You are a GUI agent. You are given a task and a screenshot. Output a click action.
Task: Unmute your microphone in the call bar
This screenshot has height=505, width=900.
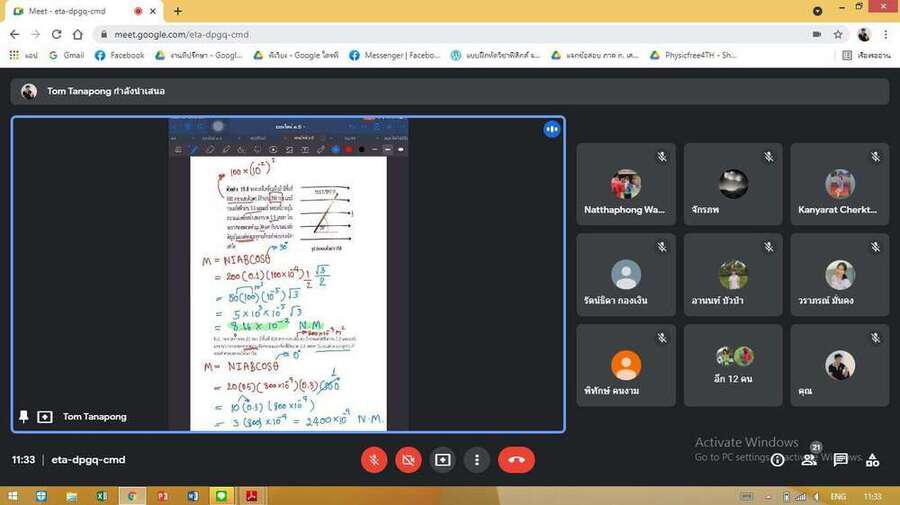point(374,460)
